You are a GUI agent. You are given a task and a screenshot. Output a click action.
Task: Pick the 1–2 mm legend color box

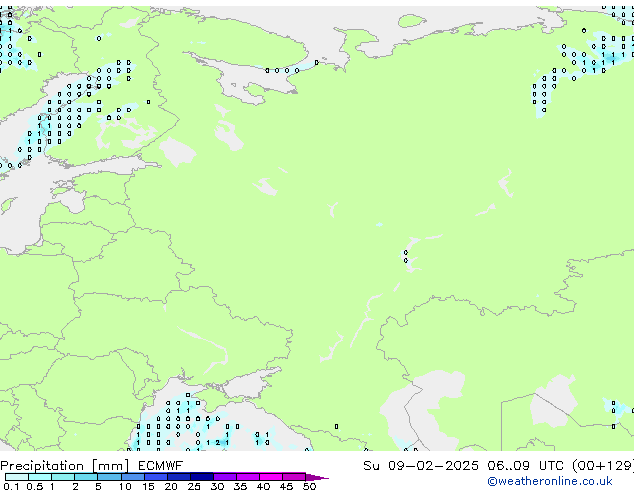point(63,477)
